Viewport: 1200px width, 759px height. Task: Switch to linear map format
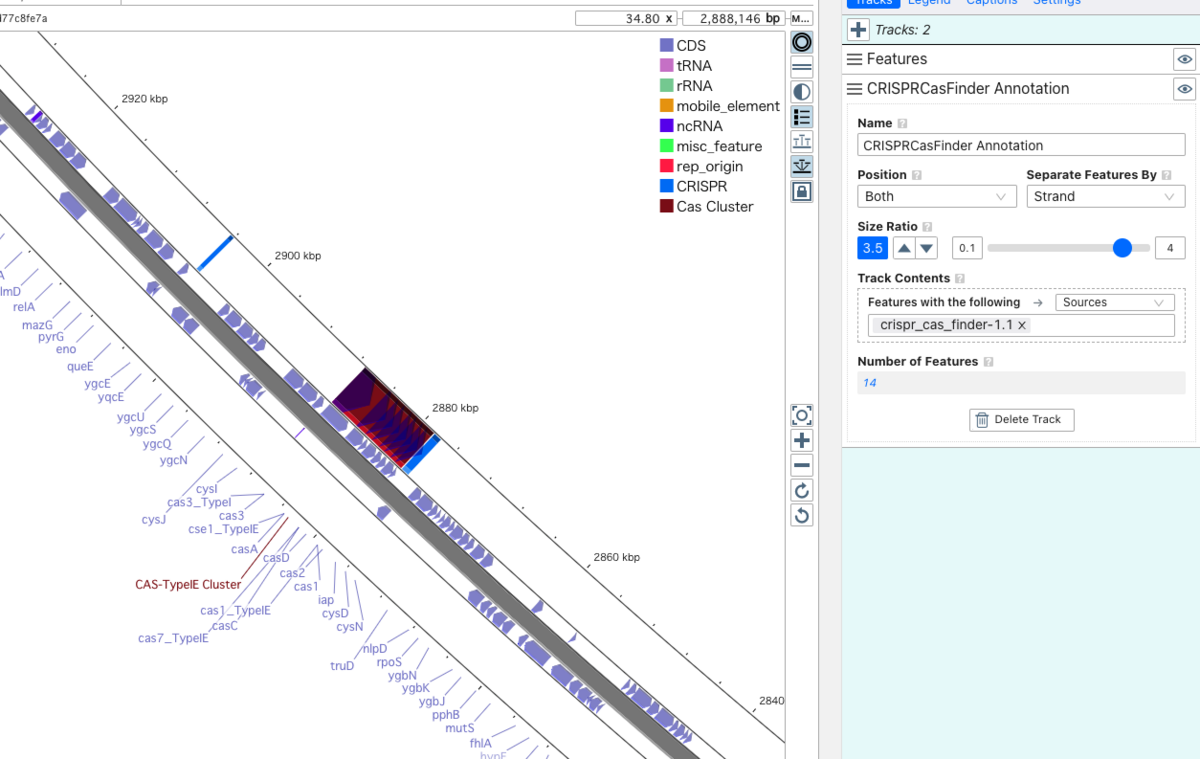pyautogui.click(x=801, y=67)
